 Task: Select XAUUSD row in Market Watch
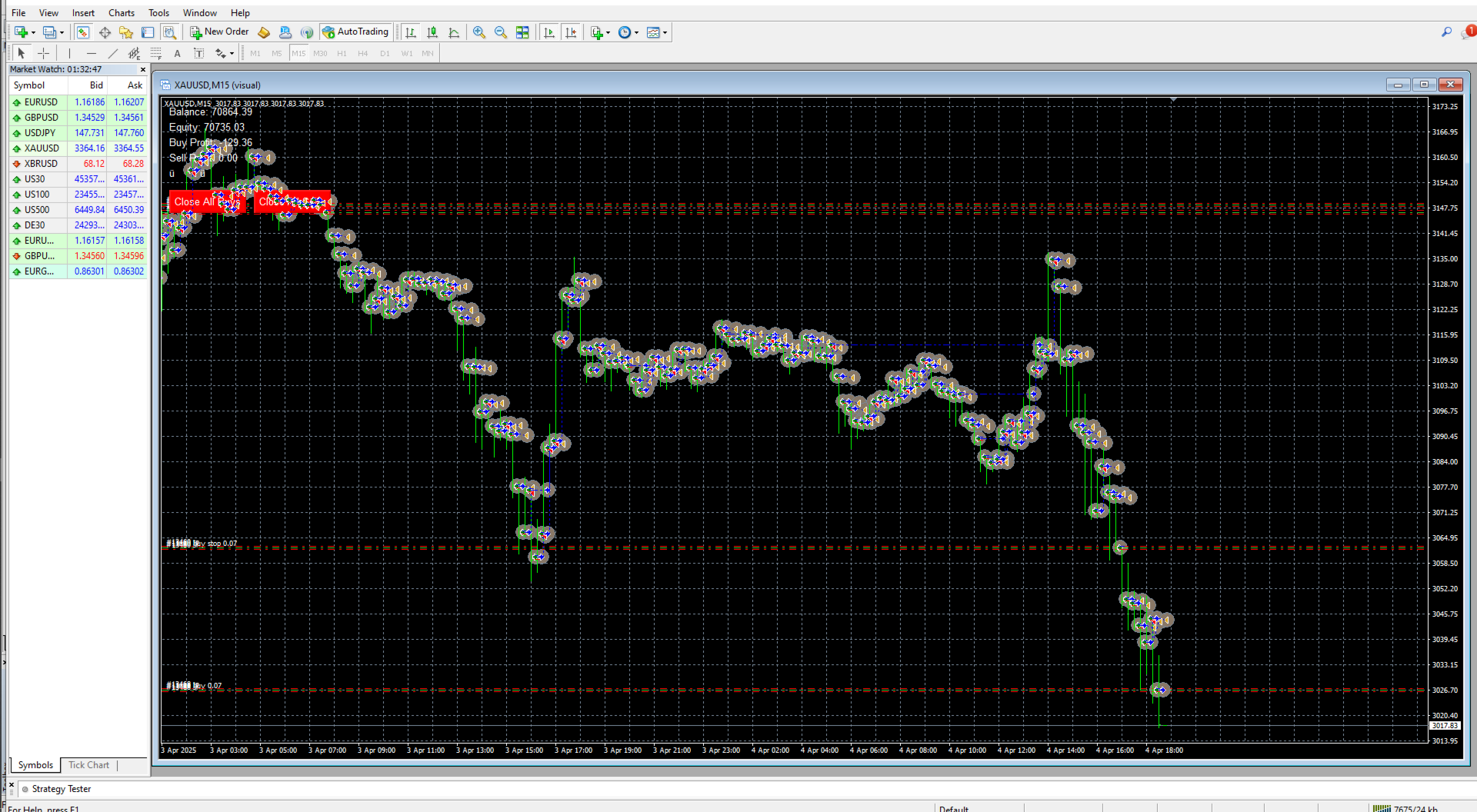click(78, 148)
